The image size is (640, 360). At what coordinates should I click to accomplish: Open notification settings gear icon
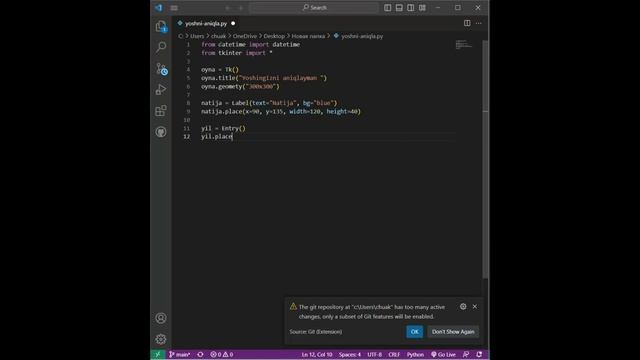pyautogui.click(x=463, y=307)
